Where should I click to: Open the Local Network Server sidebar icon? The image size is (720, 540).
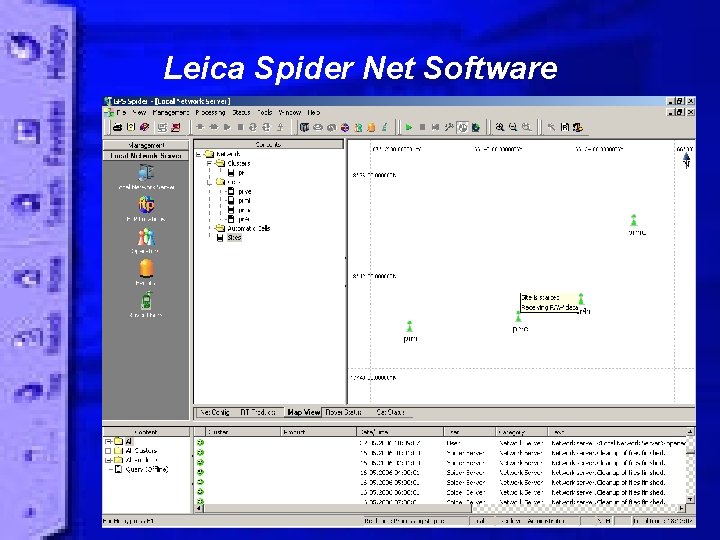146,173
